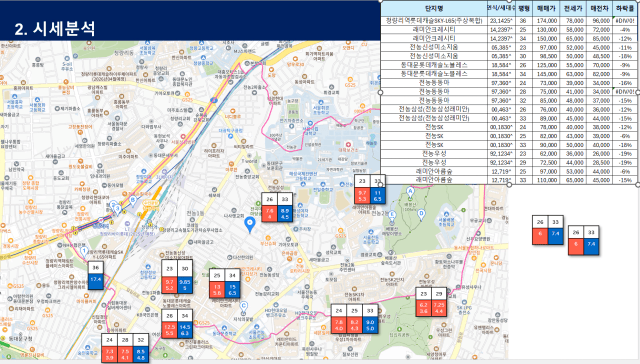This screenshot has height=364, width=640.
Task: Click the 하락률 column header
Action: [624, 9]
